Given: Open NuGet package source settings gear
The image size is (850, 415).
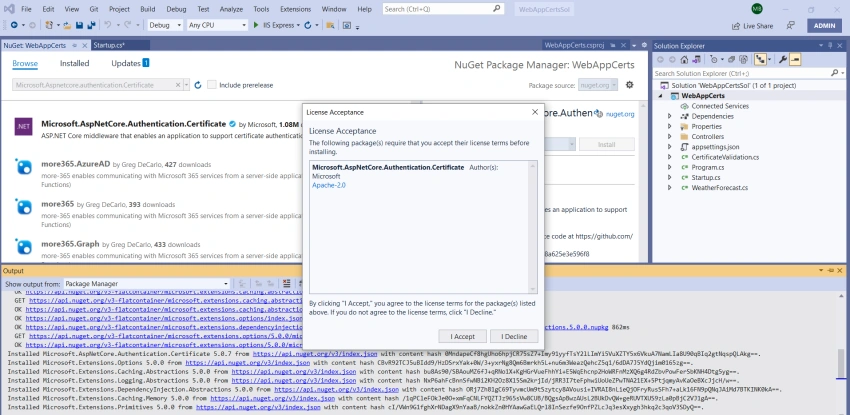Looking at the screenshot, I should point(629,85).
